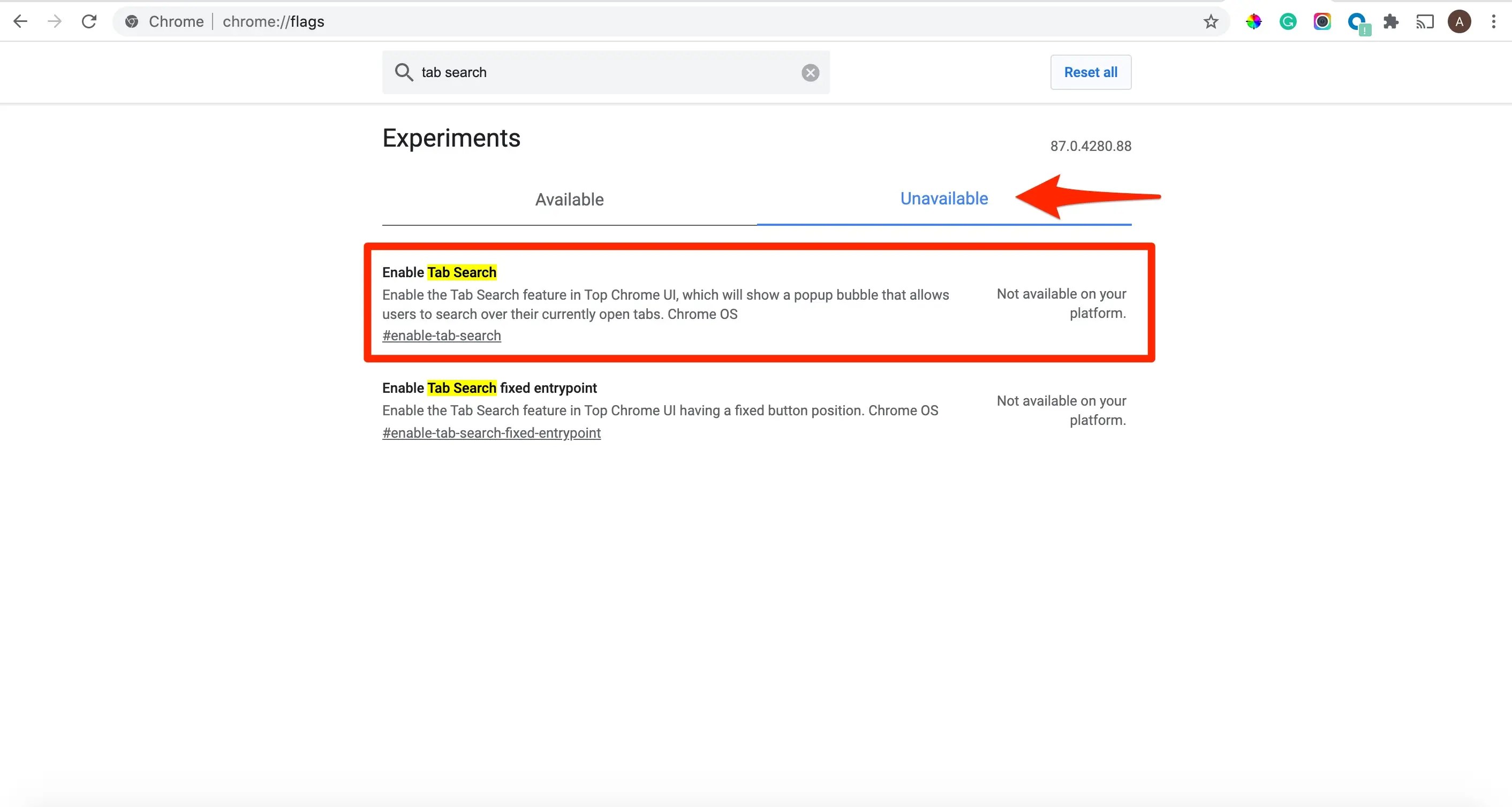Viewport: 1512px width, 807px height.
Task: Click the search flags input field
Action: pos(604,73)
